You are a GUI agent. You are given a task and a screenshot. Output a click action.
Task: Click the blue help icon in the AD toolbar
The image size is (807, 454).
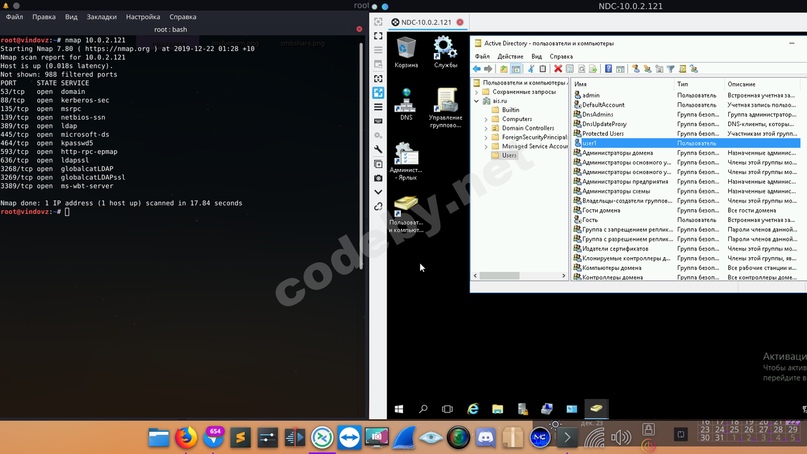[x=607, y=69]
